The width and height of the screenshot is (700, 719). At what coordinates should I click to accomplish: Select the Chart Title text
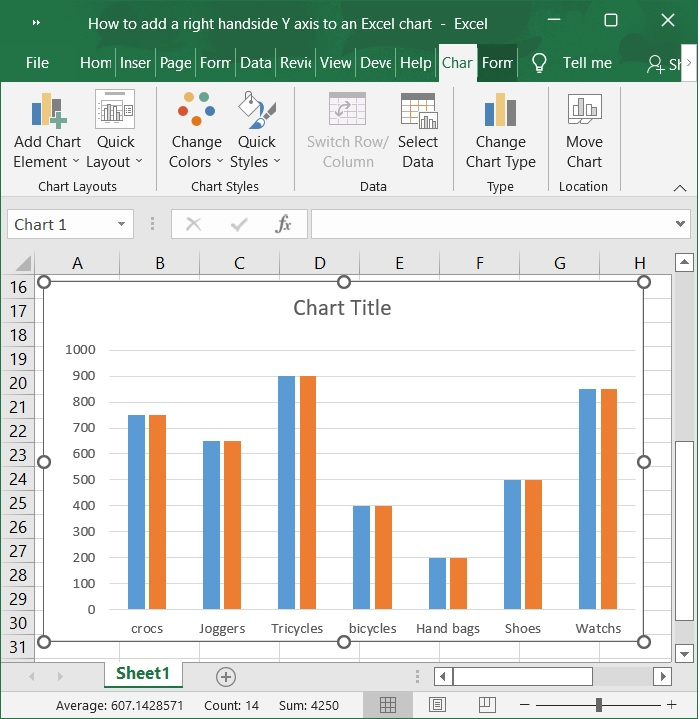coord(342,308)
